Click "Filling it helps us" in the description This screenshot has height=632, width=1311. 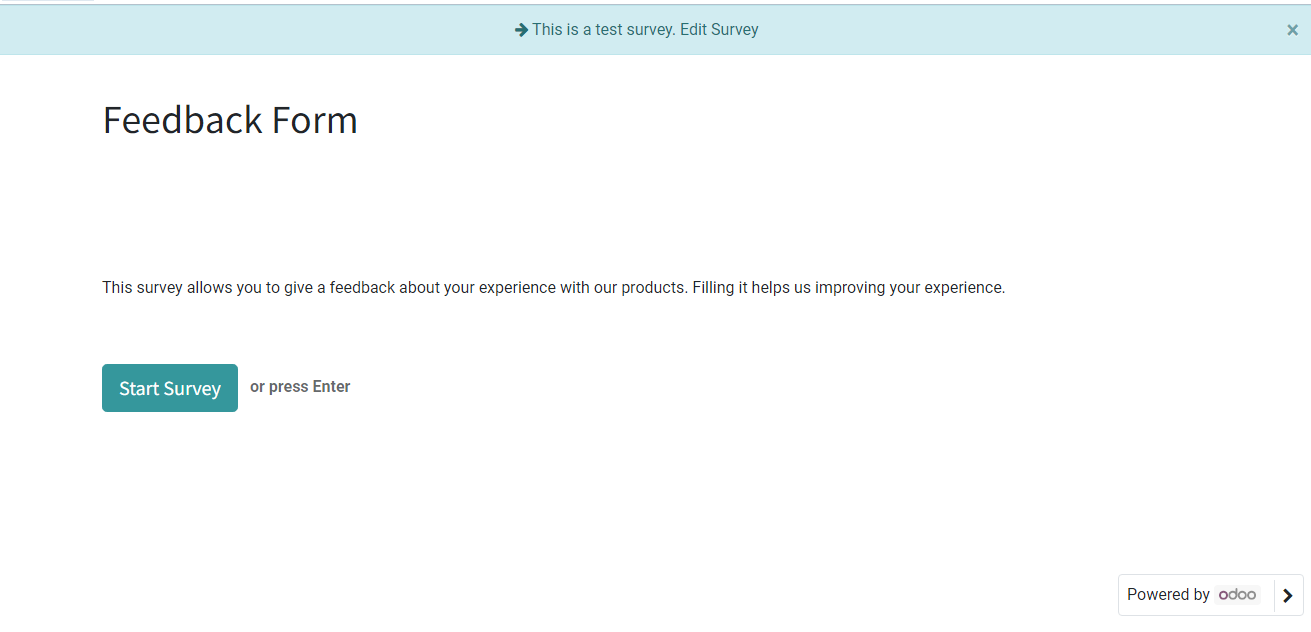click(x=751, y=288)
